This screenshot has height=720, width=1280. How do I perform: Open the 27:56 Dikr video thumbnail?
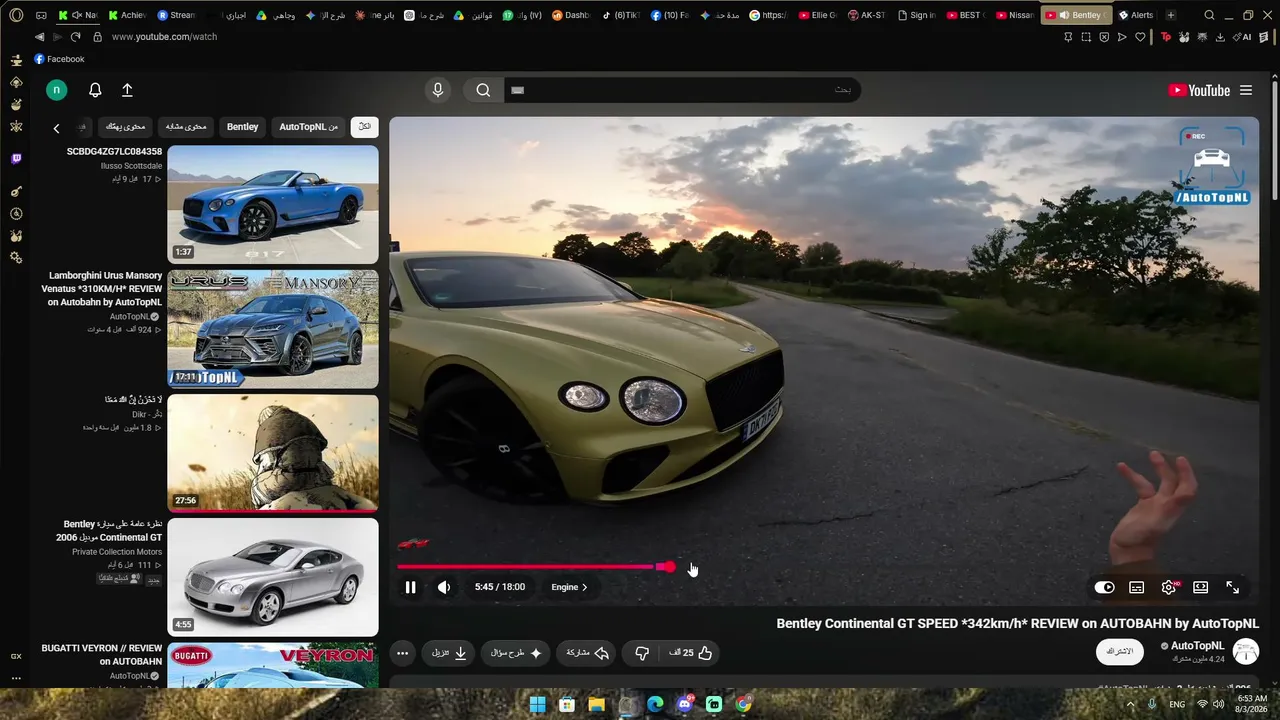[x=273, y=453]
